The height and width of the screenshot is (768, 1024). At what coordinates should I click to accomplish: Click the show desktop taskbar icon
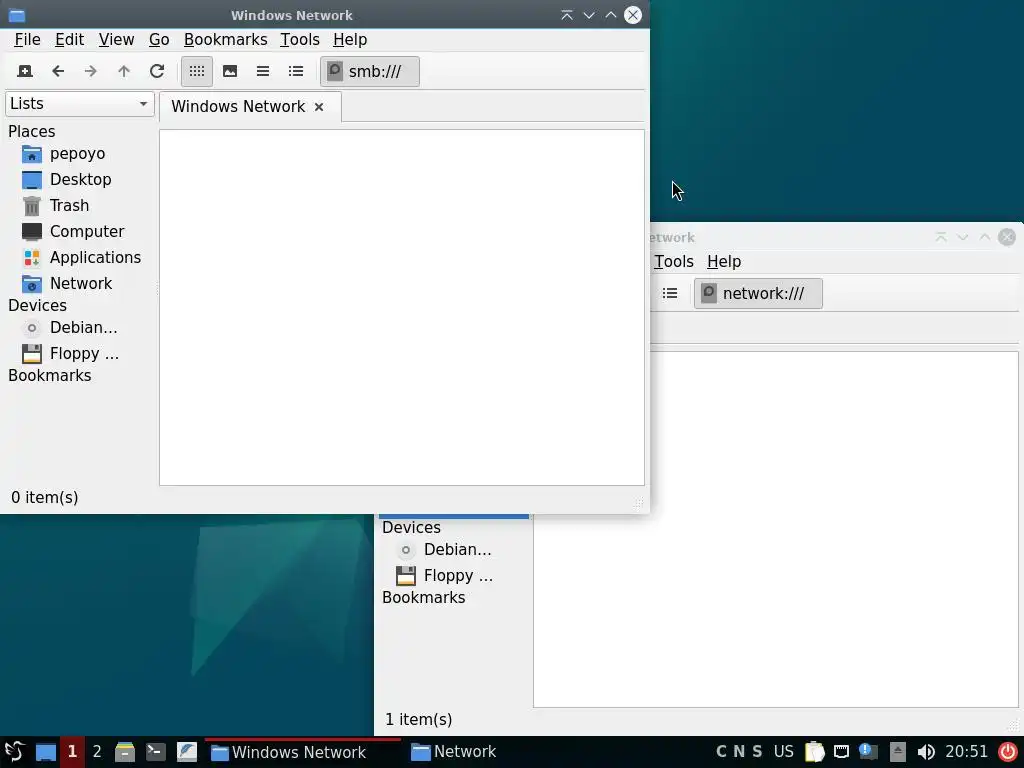(46, 752)
